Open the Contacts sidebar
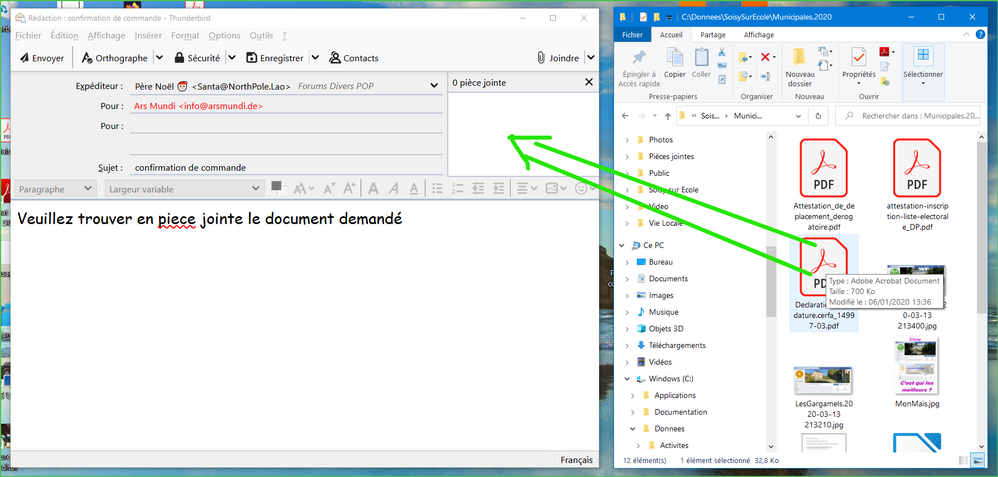 point(354,58)
